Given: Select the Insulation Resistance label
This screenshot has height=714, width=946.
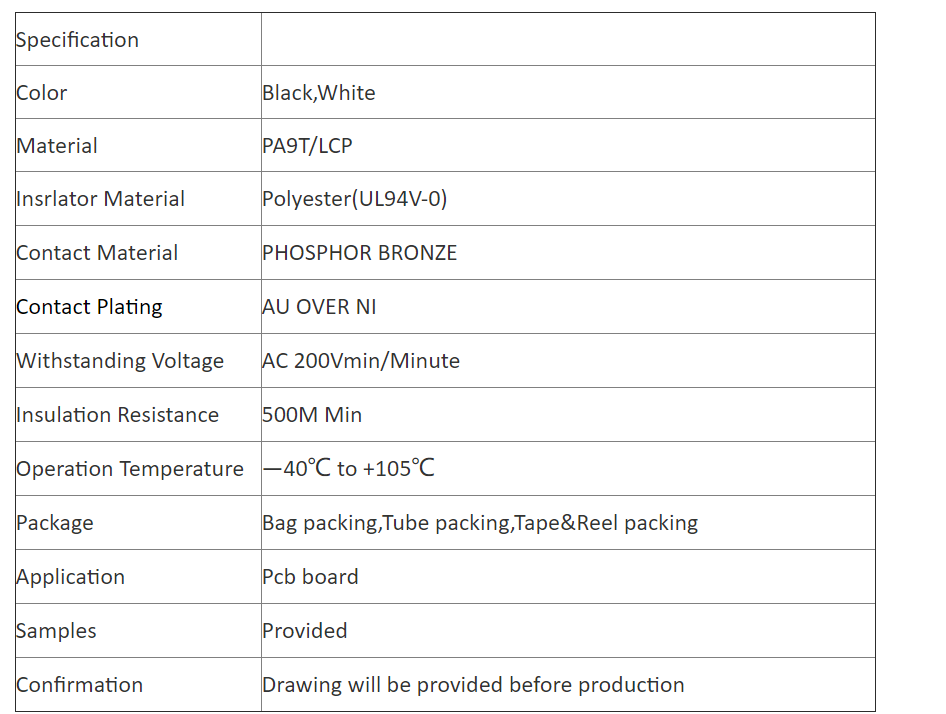Looking at the screenshot, I should coord(118,415).
